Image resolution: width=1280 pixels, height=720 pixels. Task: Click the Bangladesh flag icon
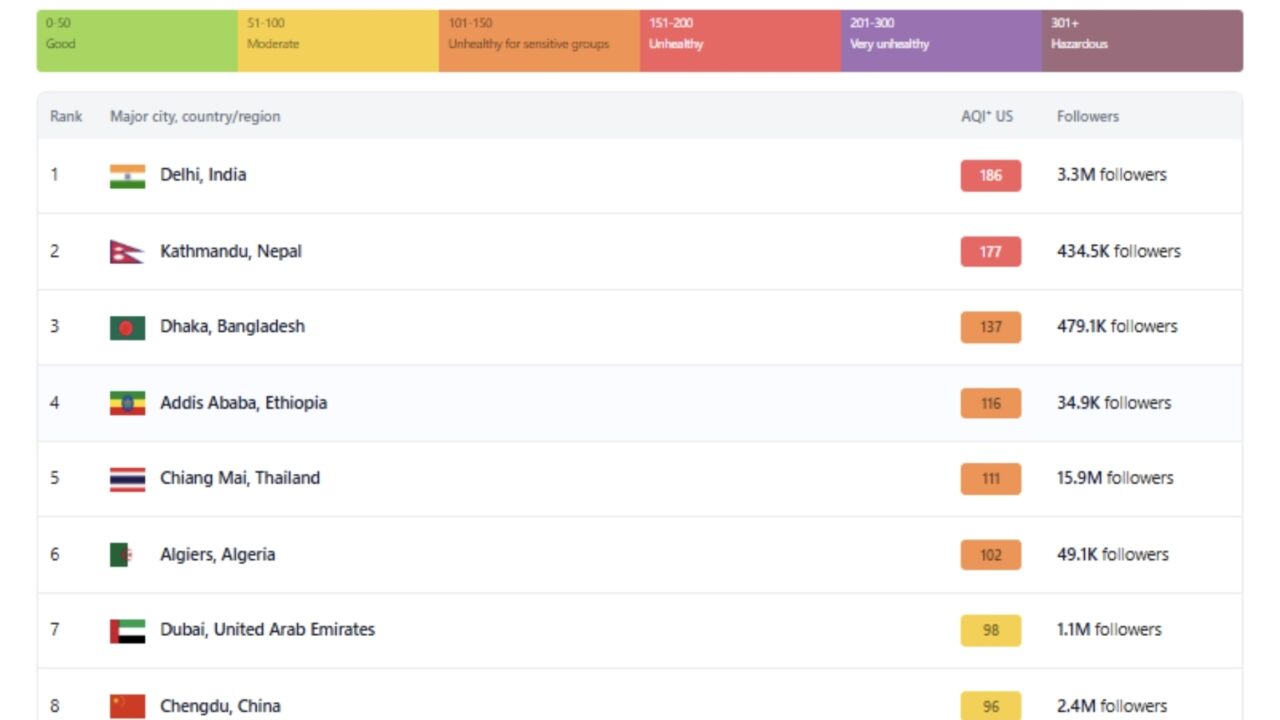(x=127, y=327)
